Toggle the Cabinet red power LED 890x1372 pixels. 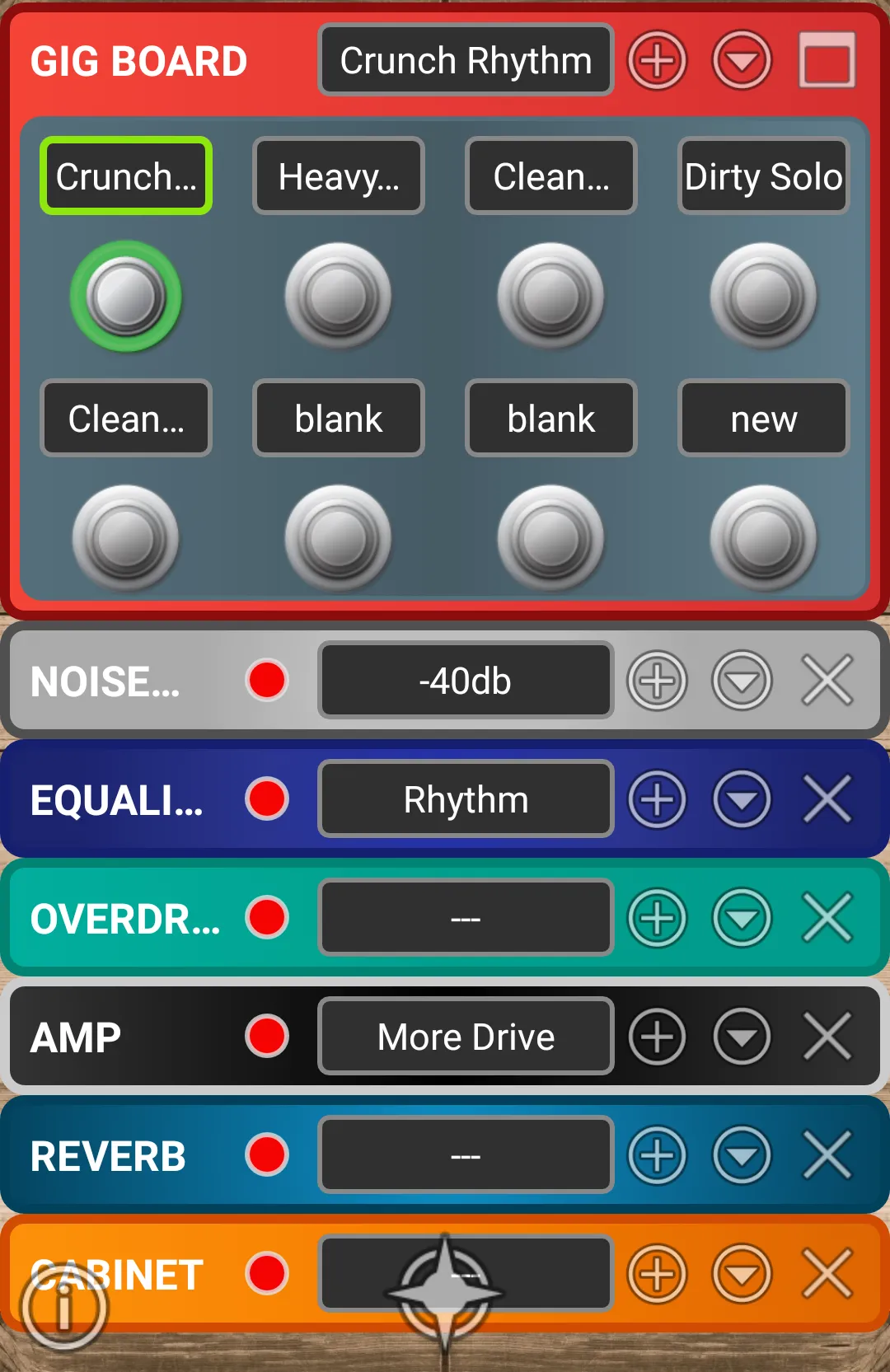pyautogui.click(x=267, y=1273)
